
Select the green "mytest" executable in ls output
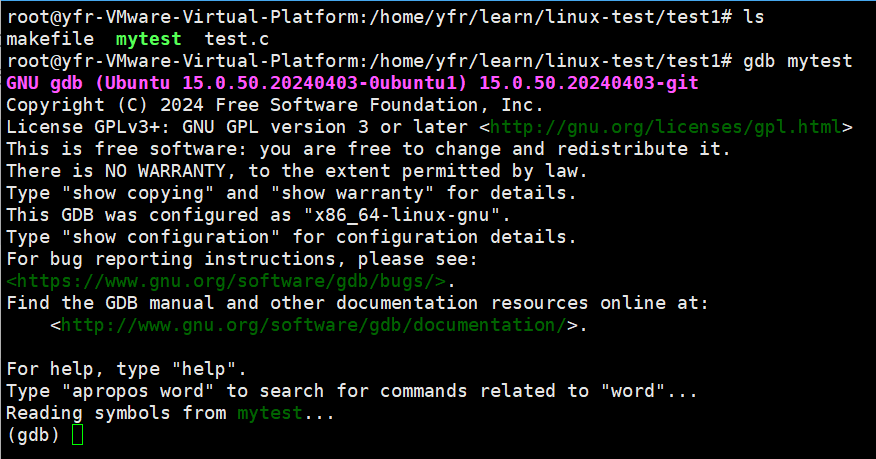(149, 40)
